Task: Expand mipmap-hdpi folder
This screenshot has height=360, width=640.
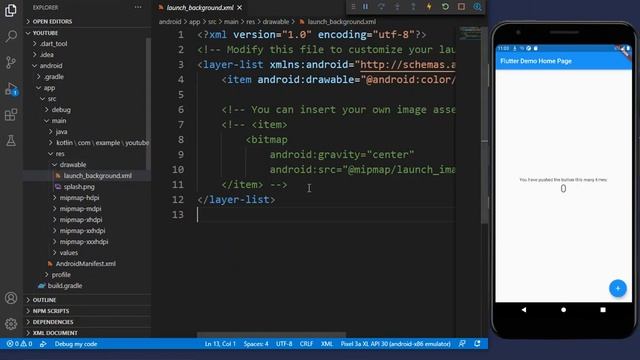Action: [x=86, y=198]
